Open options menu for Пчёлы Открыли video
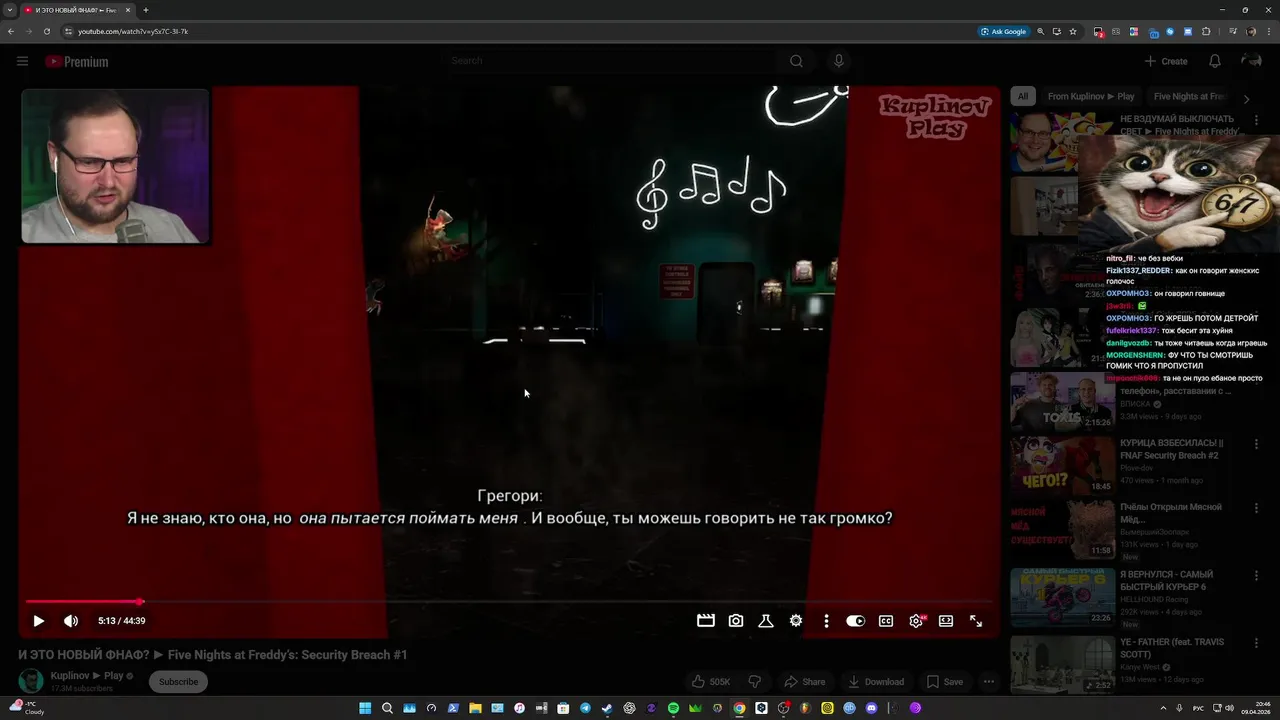 tap(1258, 509)
